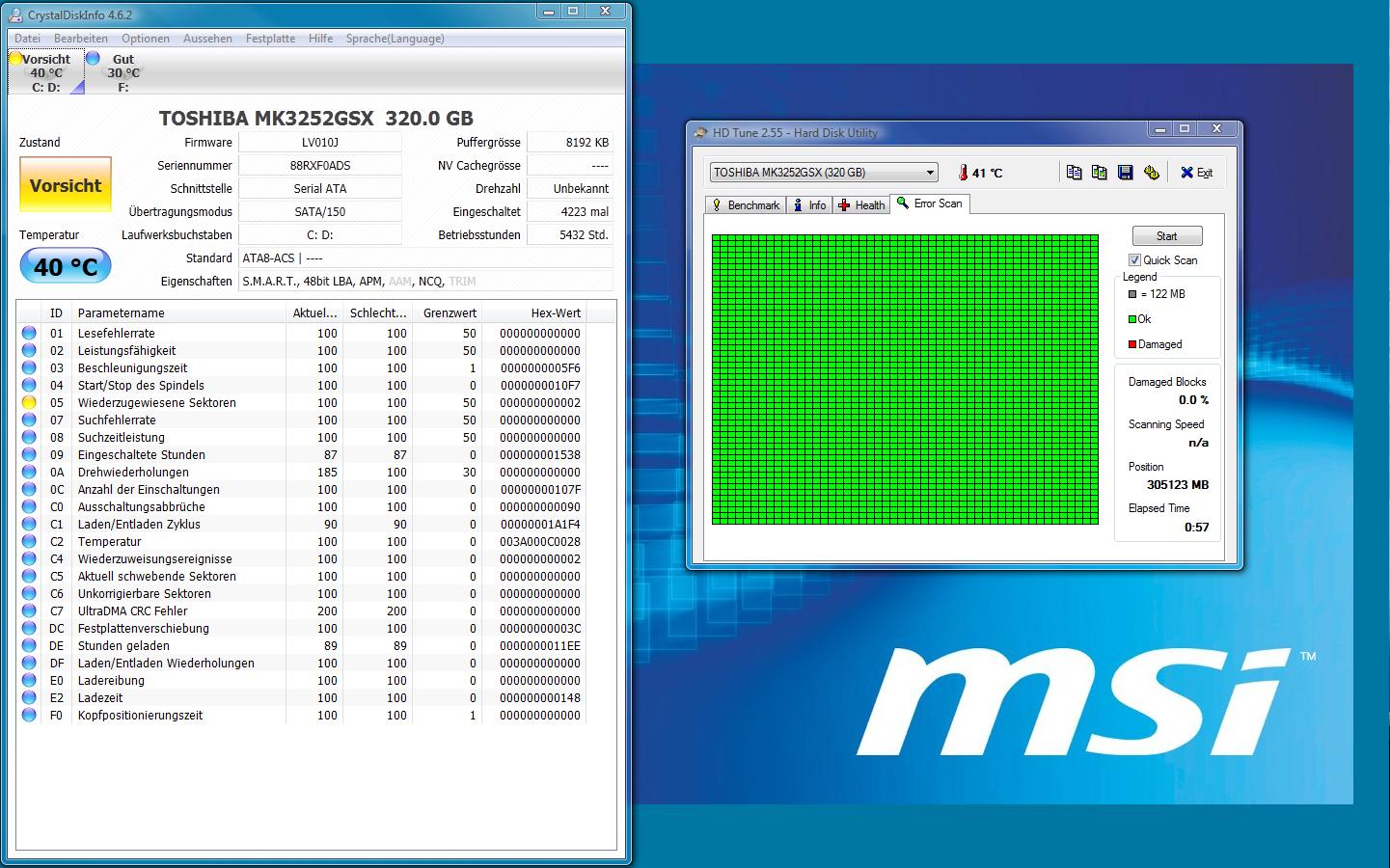Click the status orb for Kopfpositionierungszeit
The height and width of the screenshot is (868, 1390).
pos(29,715)
